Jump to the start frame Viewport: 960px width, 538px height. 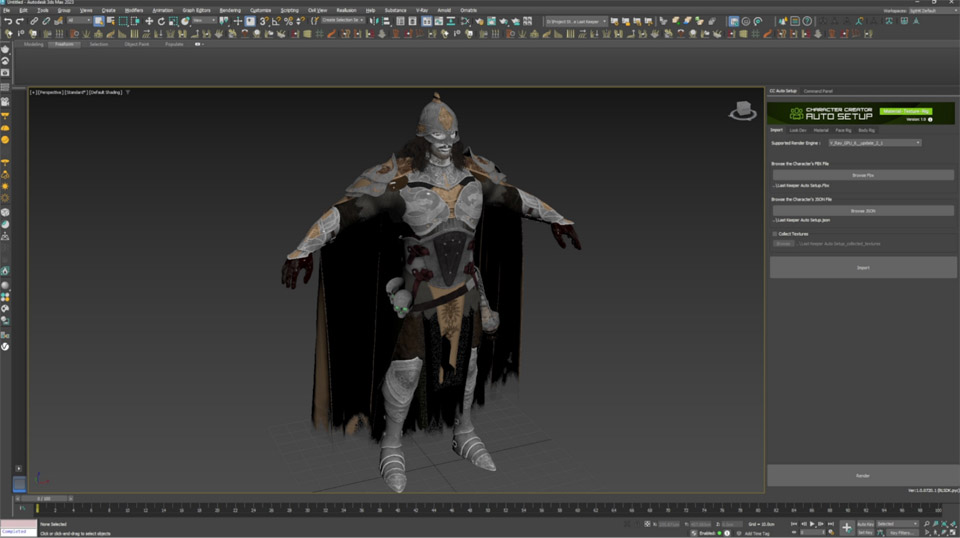[x=794, y=524]
